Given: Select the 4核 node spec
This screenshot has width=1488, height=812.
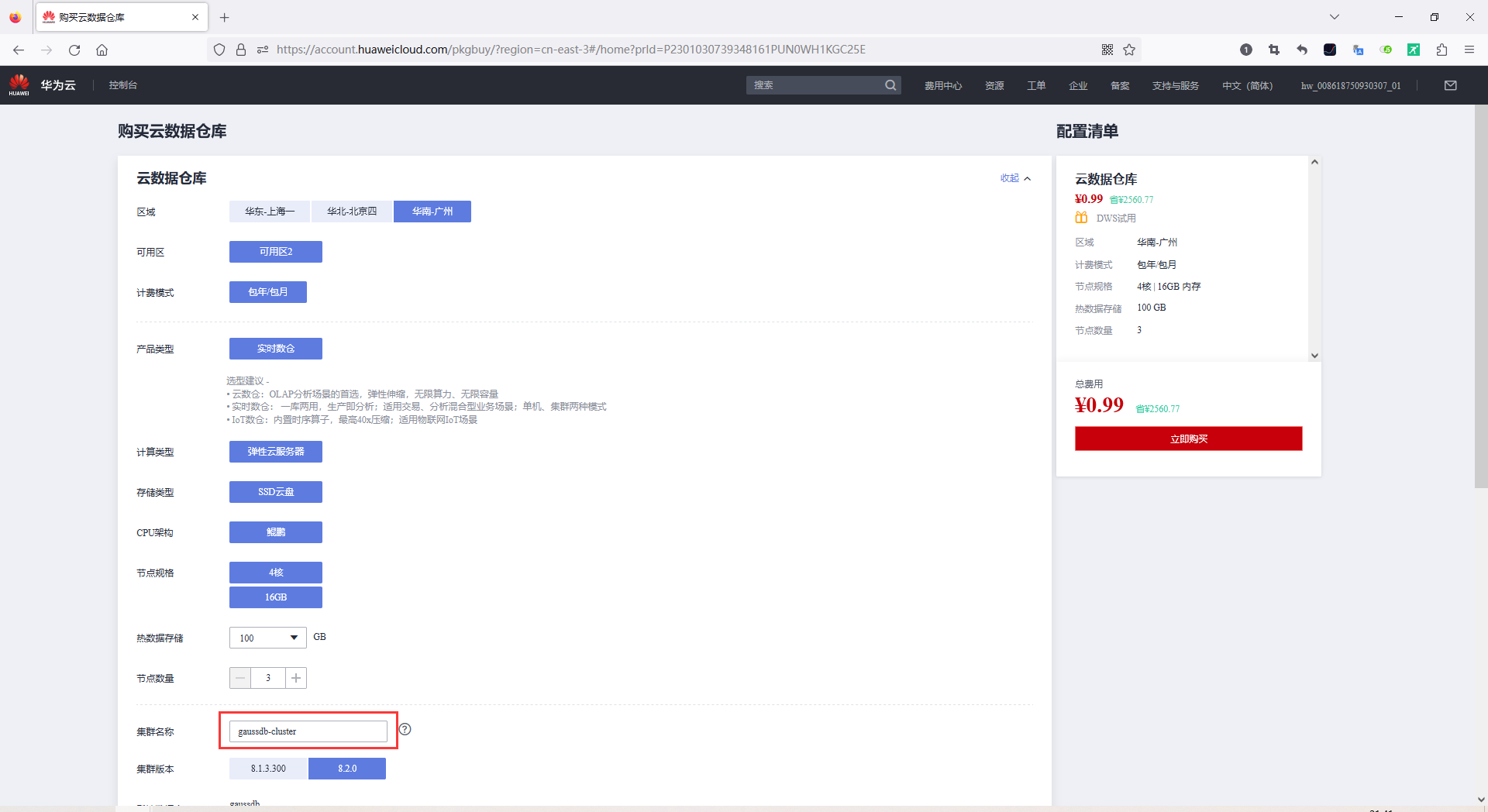Looking at the screenshot, I should tap(276, 573).
